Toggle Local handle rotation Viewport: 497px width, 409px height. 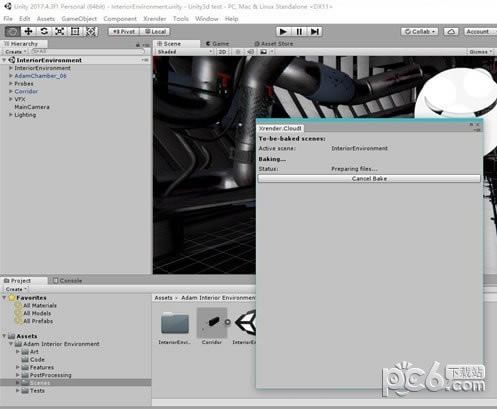tap(155, 32)
